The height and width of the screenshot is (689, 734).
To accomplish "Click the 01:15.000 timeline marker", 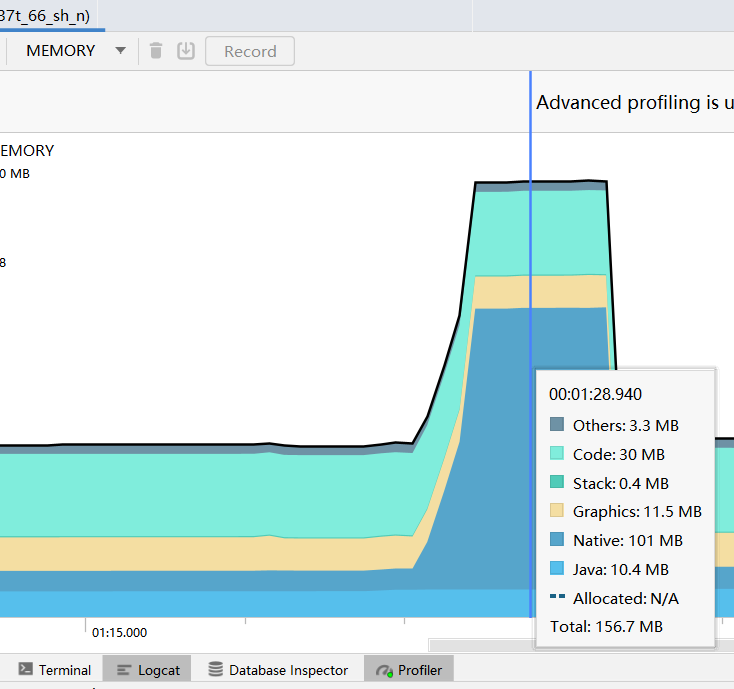I will [x=119, y=633].
